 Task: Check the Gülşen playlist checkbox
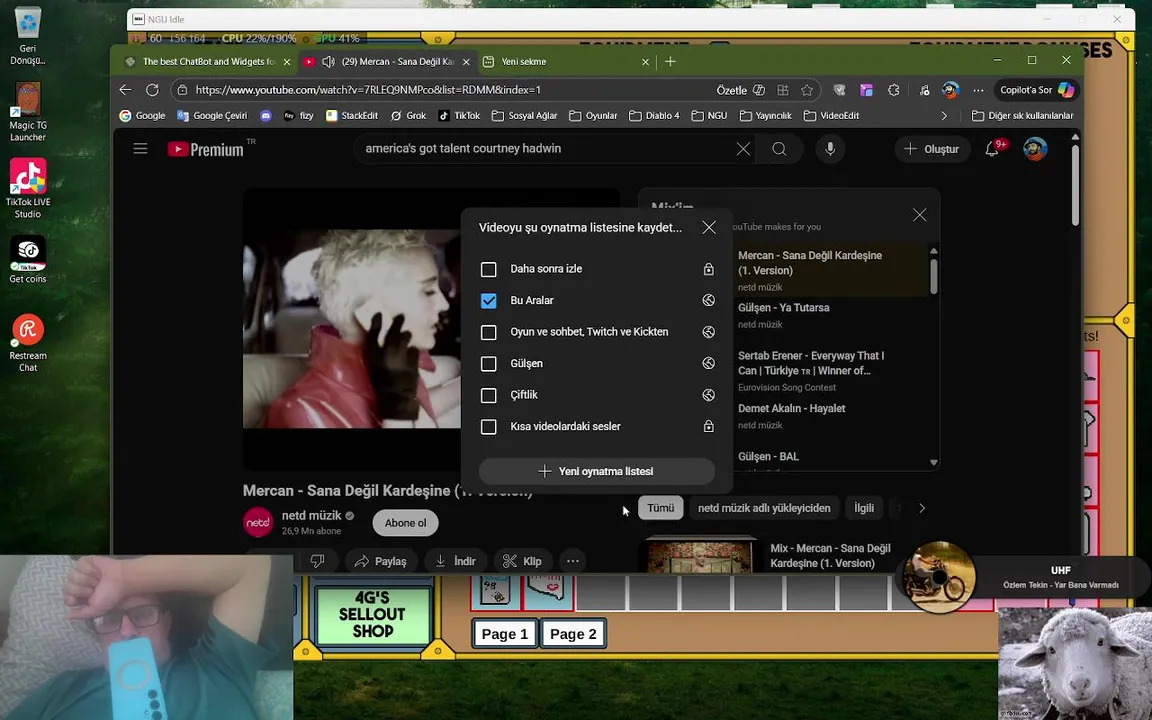pyautogui.click(x=489, y=364)
